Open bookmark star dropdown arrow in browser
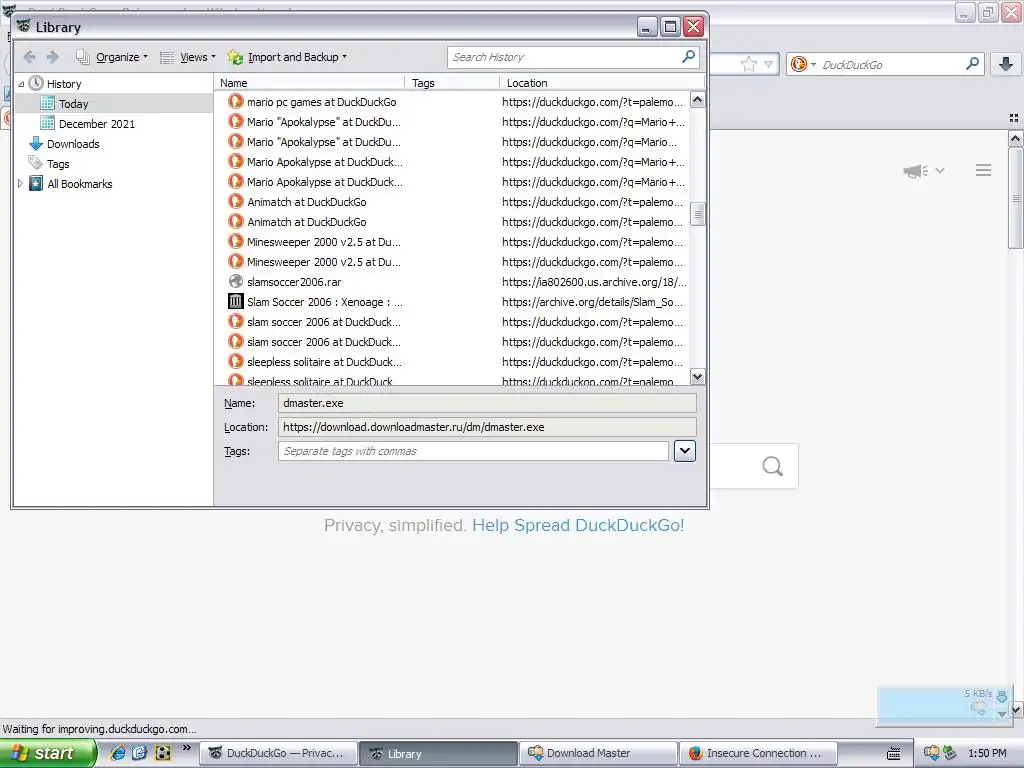 769,64
